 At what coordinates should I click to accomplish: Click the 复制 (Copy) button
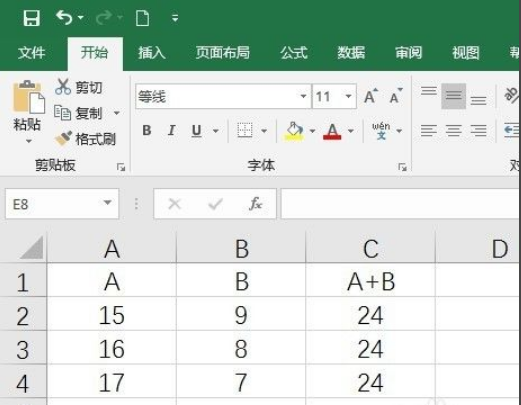point(78,113)
